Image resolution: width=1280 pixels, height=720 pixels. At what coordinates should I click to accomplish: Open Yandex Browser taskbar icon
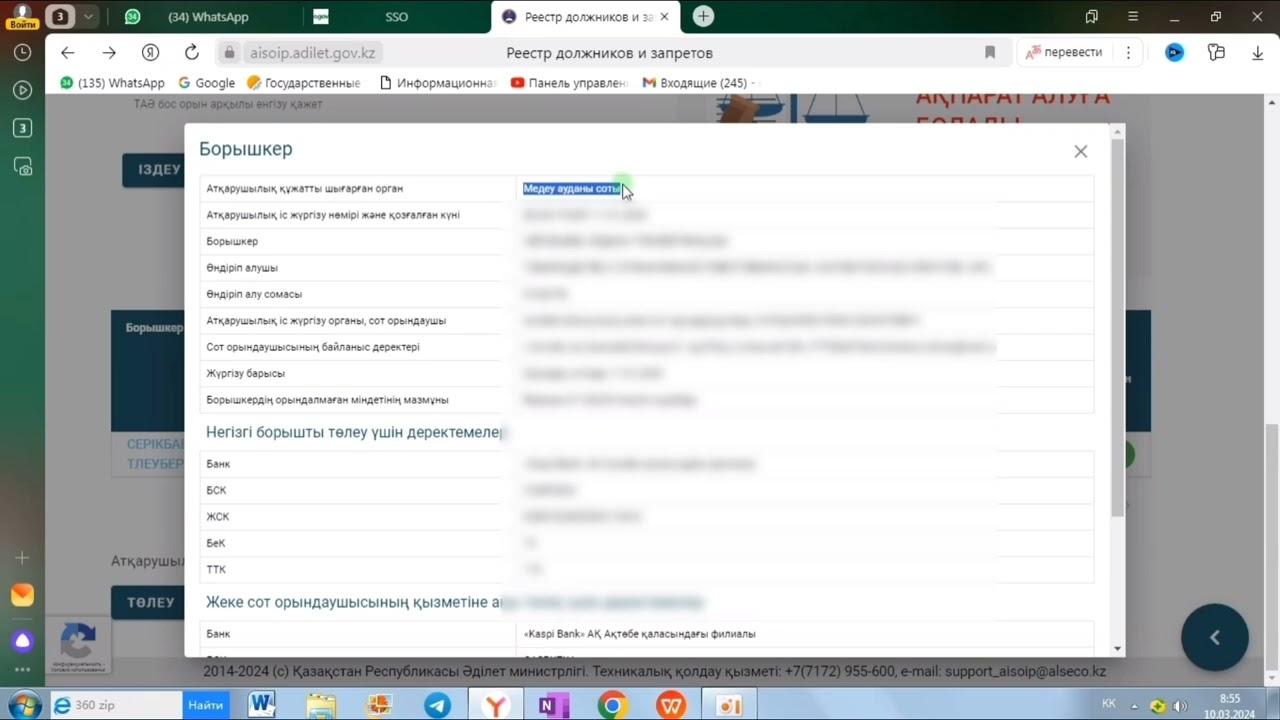[496, 705]
